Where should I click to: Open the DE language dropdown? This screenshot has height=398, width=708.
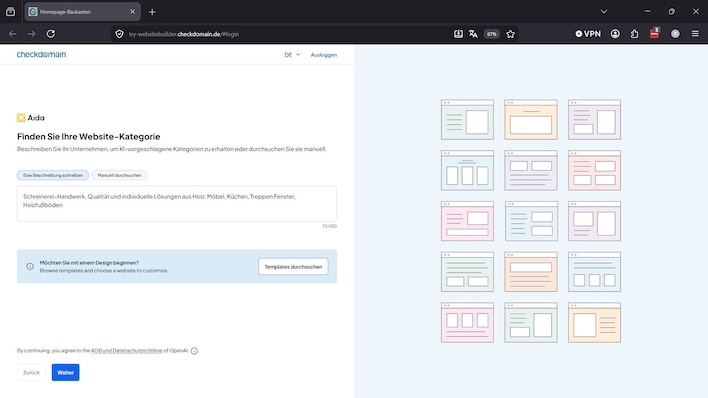click(x=292, y=55)
